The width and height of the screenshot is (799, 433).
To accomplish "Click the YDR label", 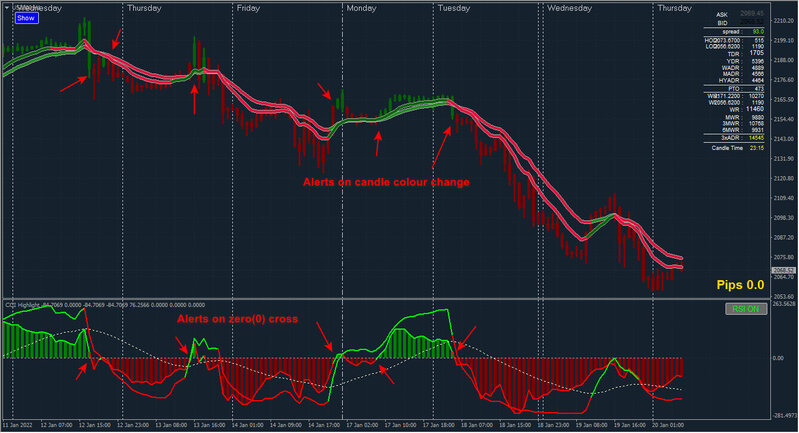I will pos(733,62).
